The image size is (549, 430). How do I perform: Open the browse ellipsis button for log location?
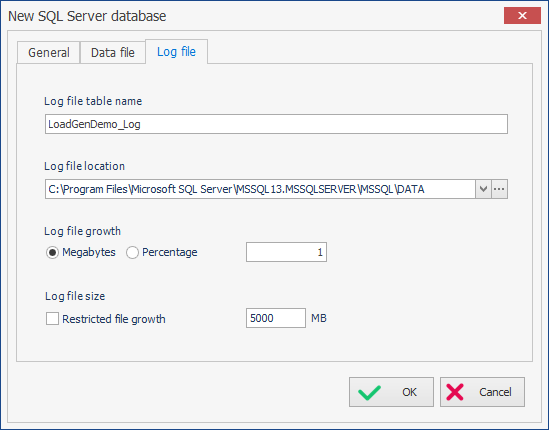pos(499,189)
